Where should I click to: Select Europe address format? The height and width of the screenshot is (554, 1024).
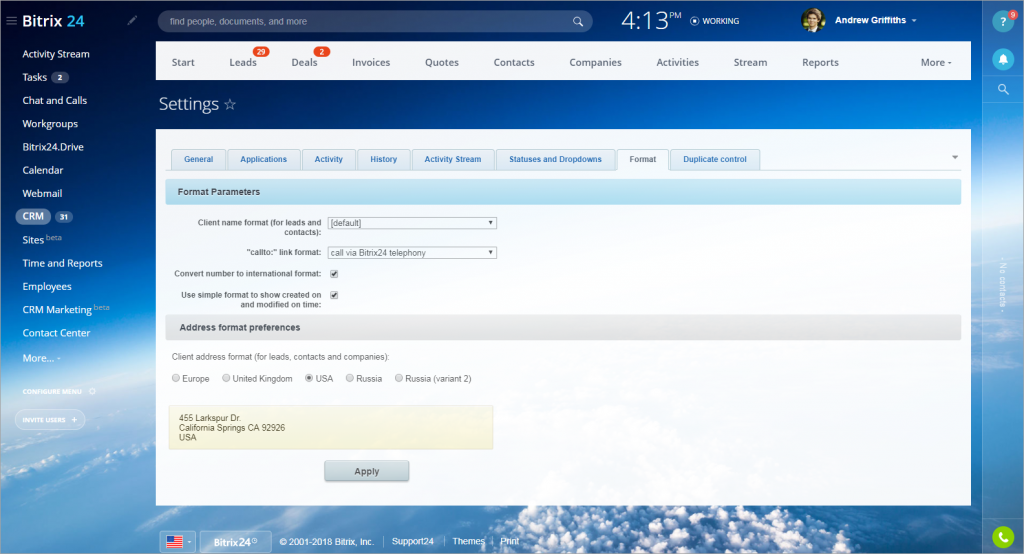[176, 378]
